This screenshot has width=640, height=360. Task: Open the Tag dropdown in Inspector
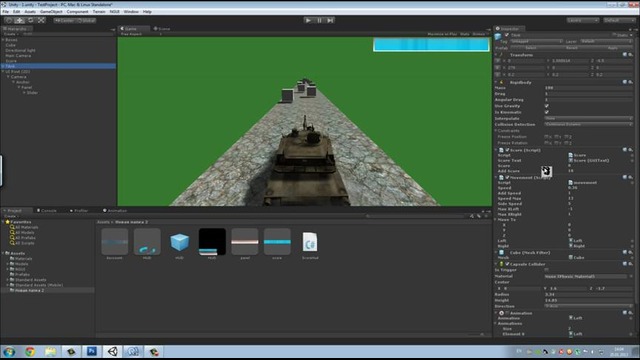coord(536,41)
